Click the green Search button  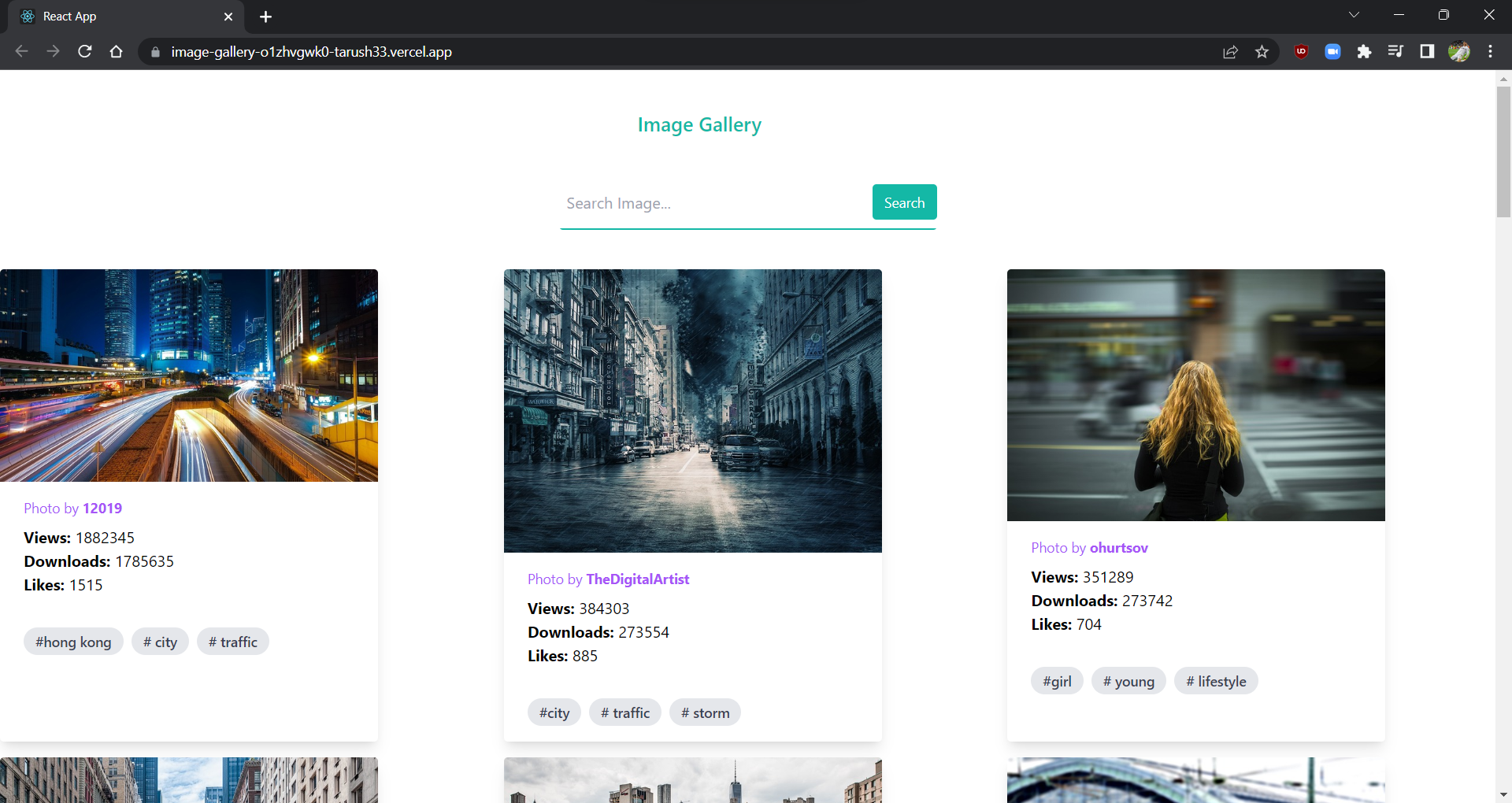click(x=904, y=202)
